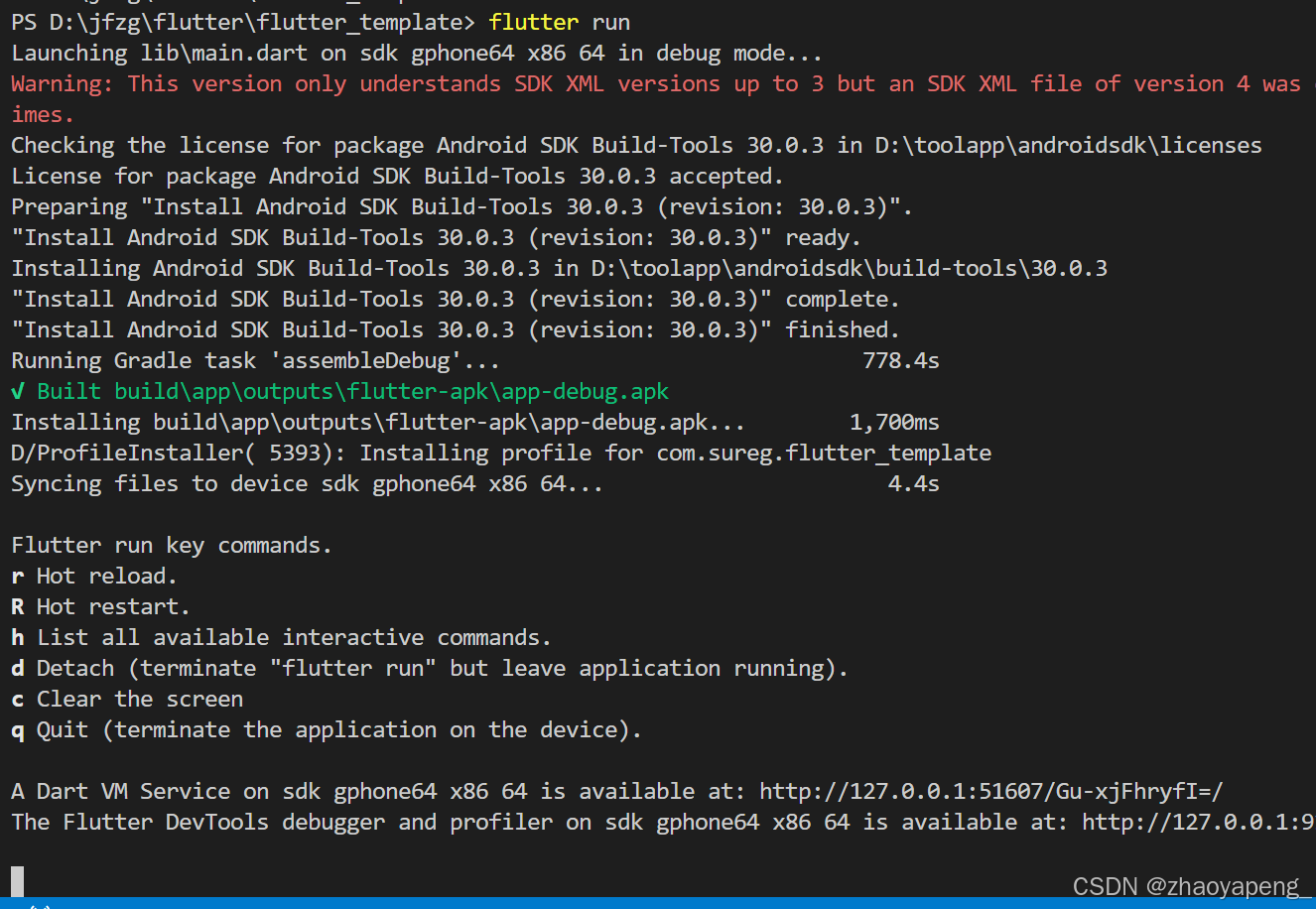Select the D/ProfileInstaller com.sureg.flutter_template line
1316x909 pixels.
tap(501, 453)
